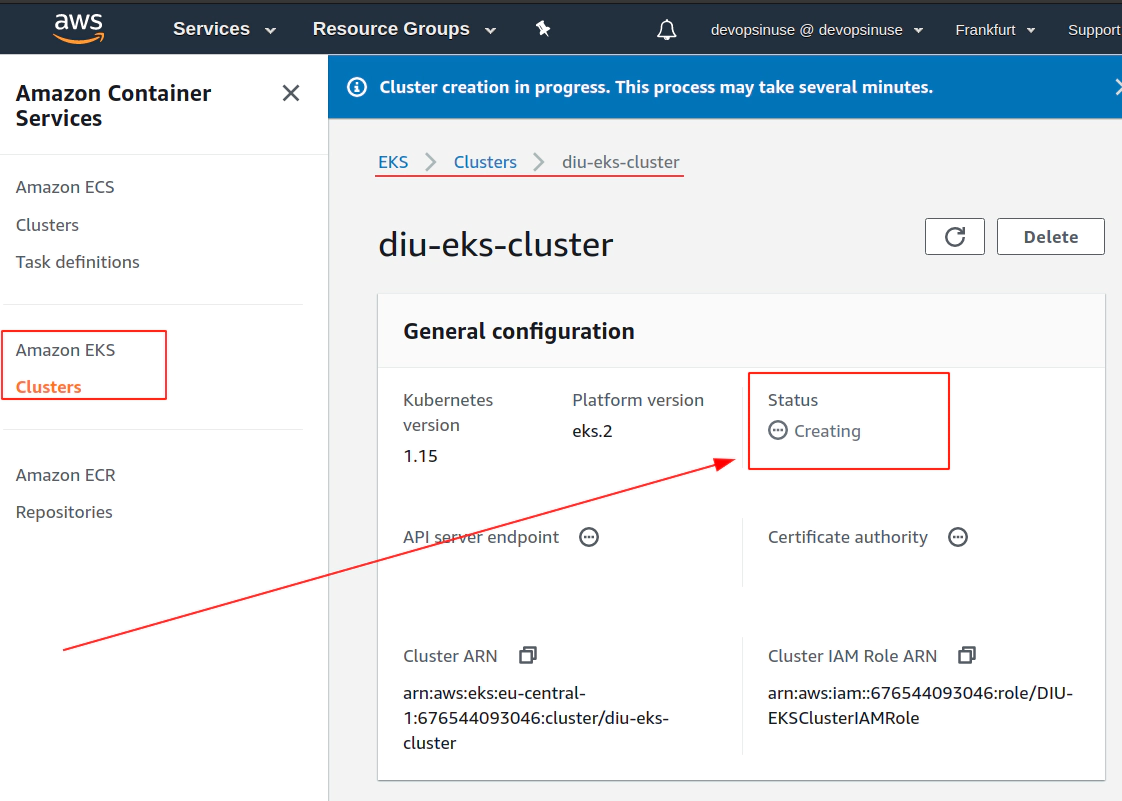Screen dimensions: 1122x801
Task: Click the General configuration heading
Action: coord(519,331)
